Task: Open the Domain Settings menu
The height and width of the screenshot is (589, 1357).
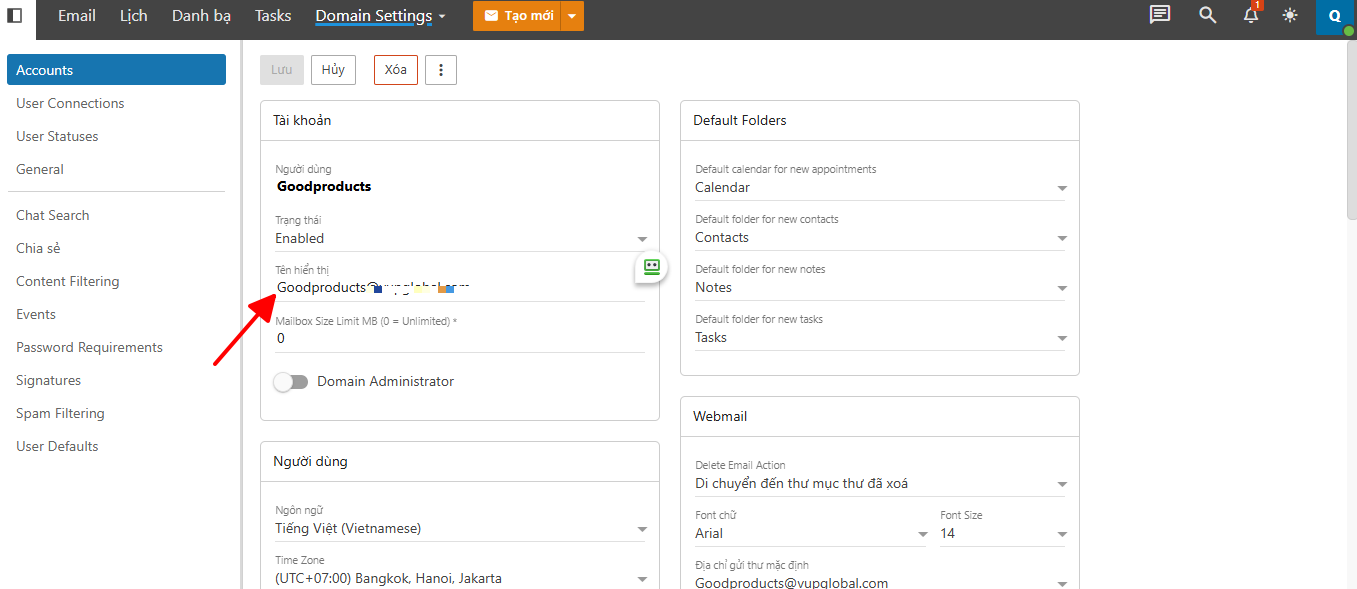Action: tap(380, 16)
